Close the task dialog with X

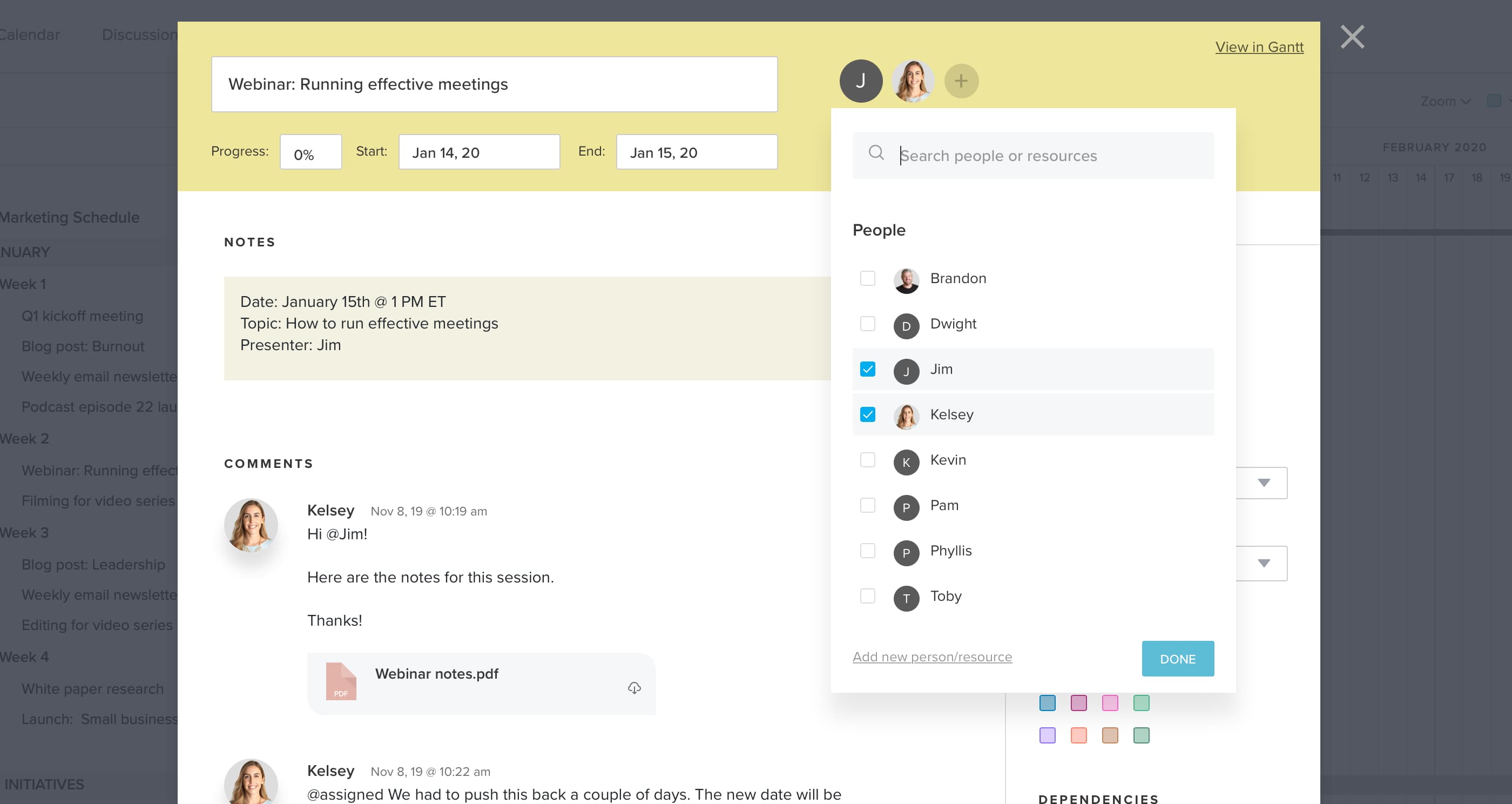click(x=1352, y=37)
